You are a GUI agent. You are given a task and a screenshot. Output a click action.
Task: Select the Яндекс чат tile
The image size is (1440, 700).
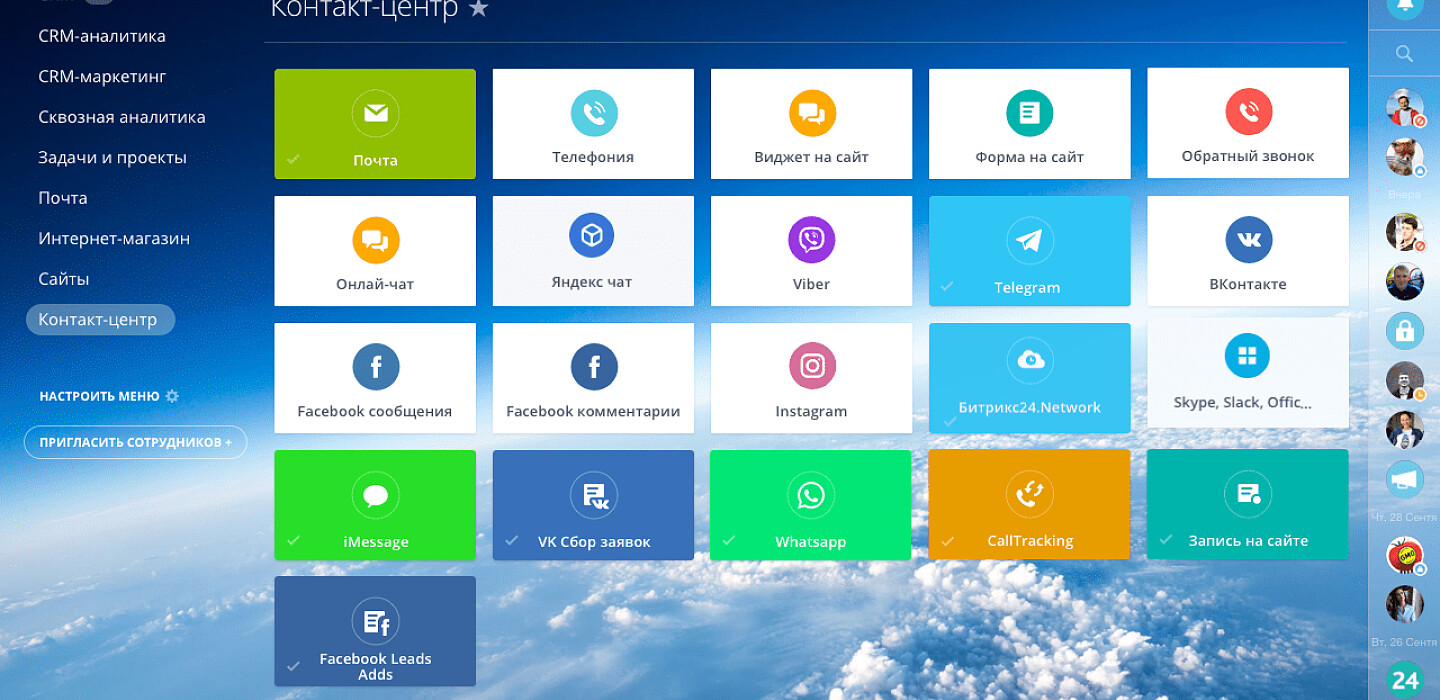pyautogui.click(x=593, y=251)
